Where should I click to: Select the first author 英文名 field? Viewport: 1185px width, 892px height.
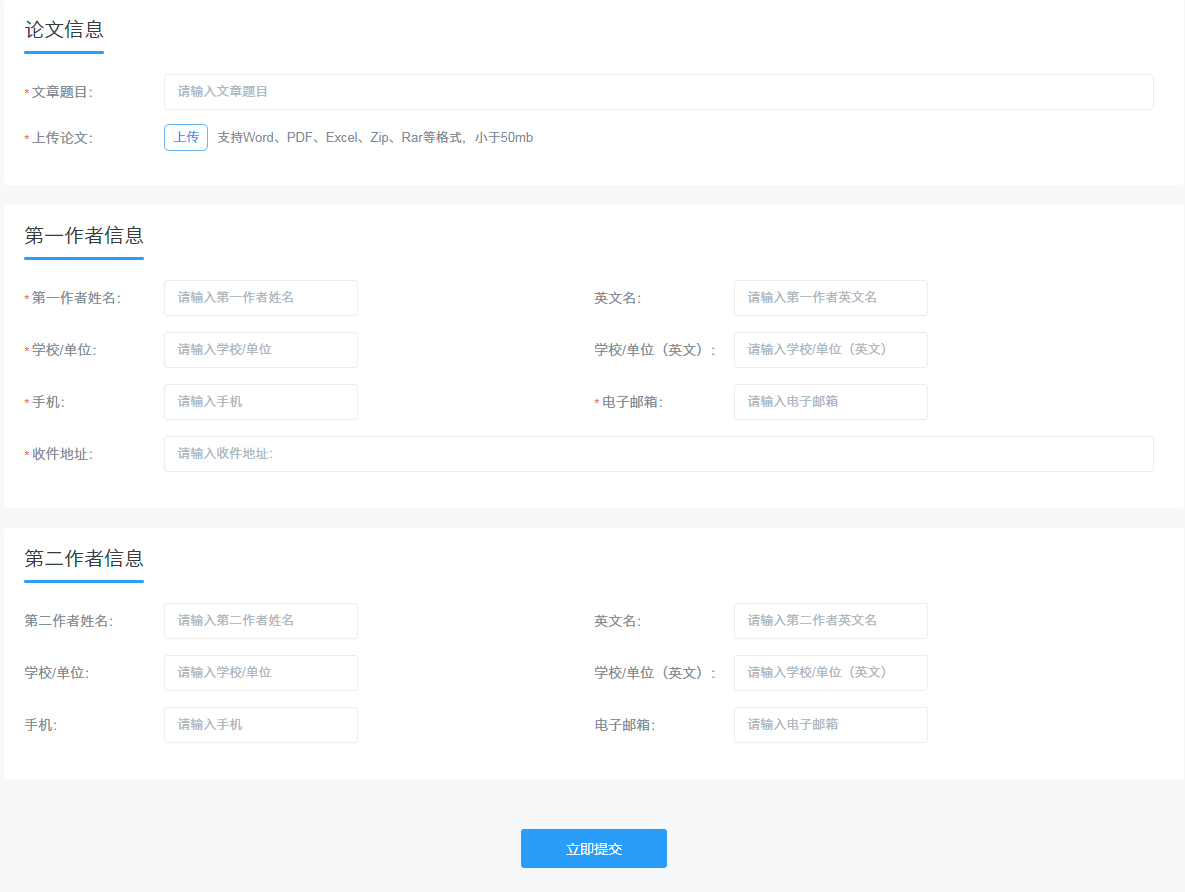(831, 298)
